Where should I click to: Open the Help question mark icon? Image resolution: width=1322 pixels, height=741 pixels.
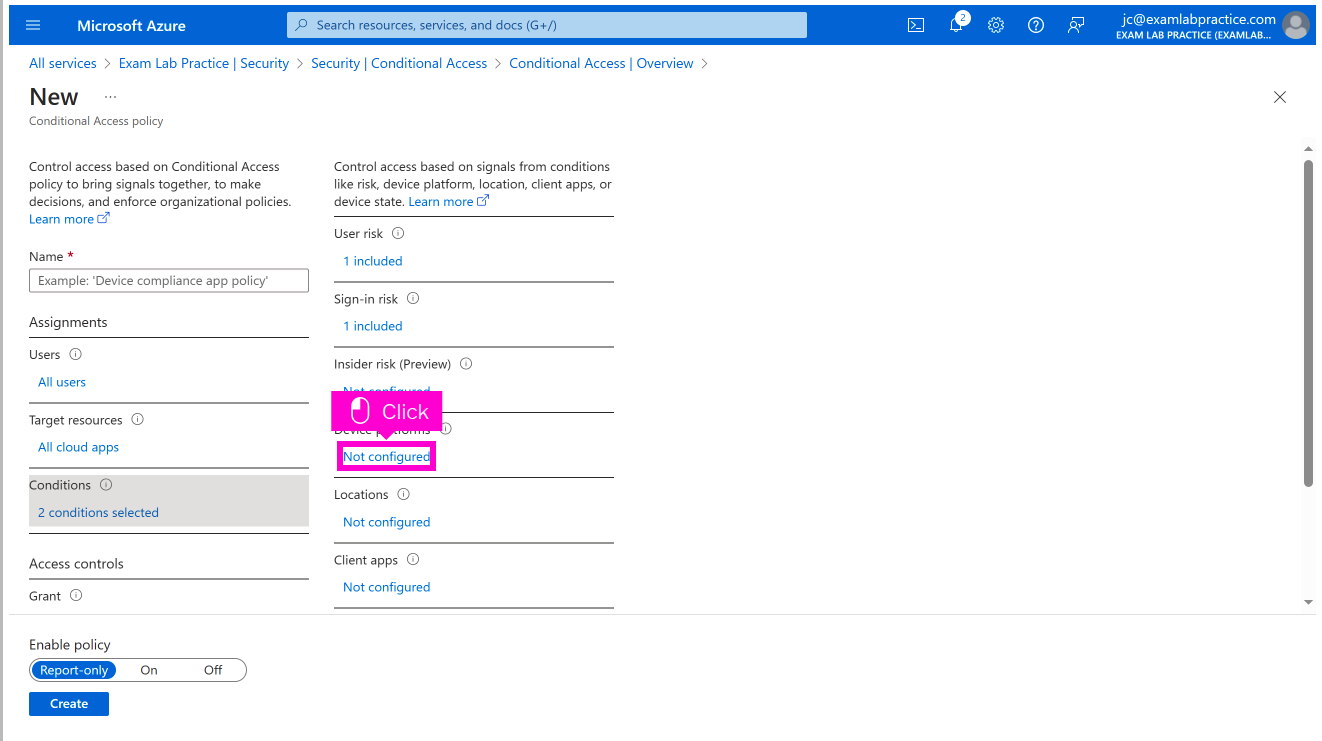[x=1036, y=25]
